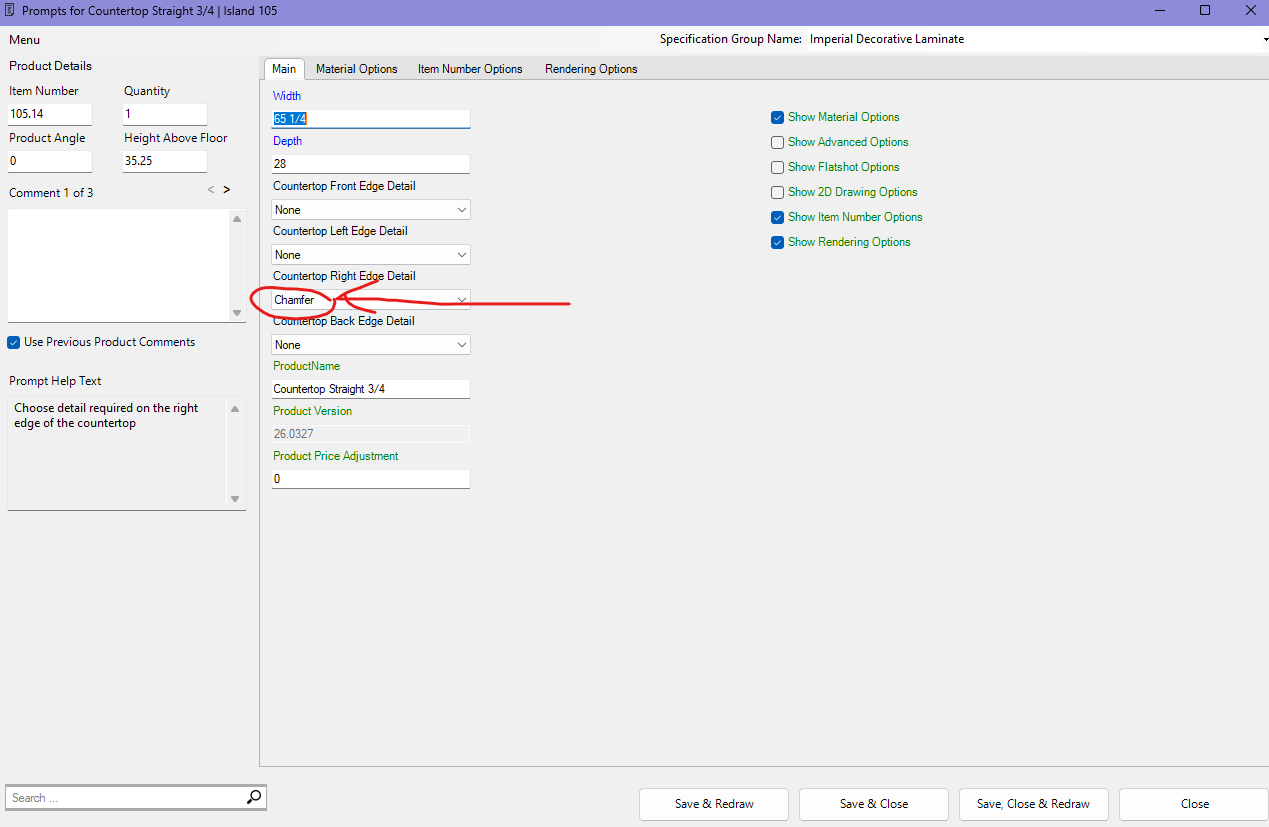Select the Main tab
Screen dimensions: 1269x827
coord(284,69)
